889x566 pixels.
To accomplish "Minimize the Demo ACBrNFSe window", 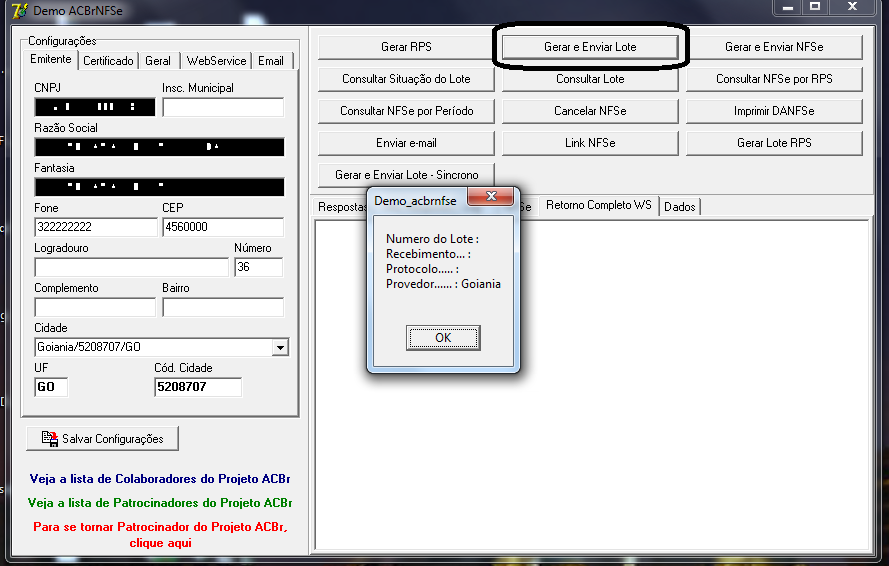I will 788,7.
